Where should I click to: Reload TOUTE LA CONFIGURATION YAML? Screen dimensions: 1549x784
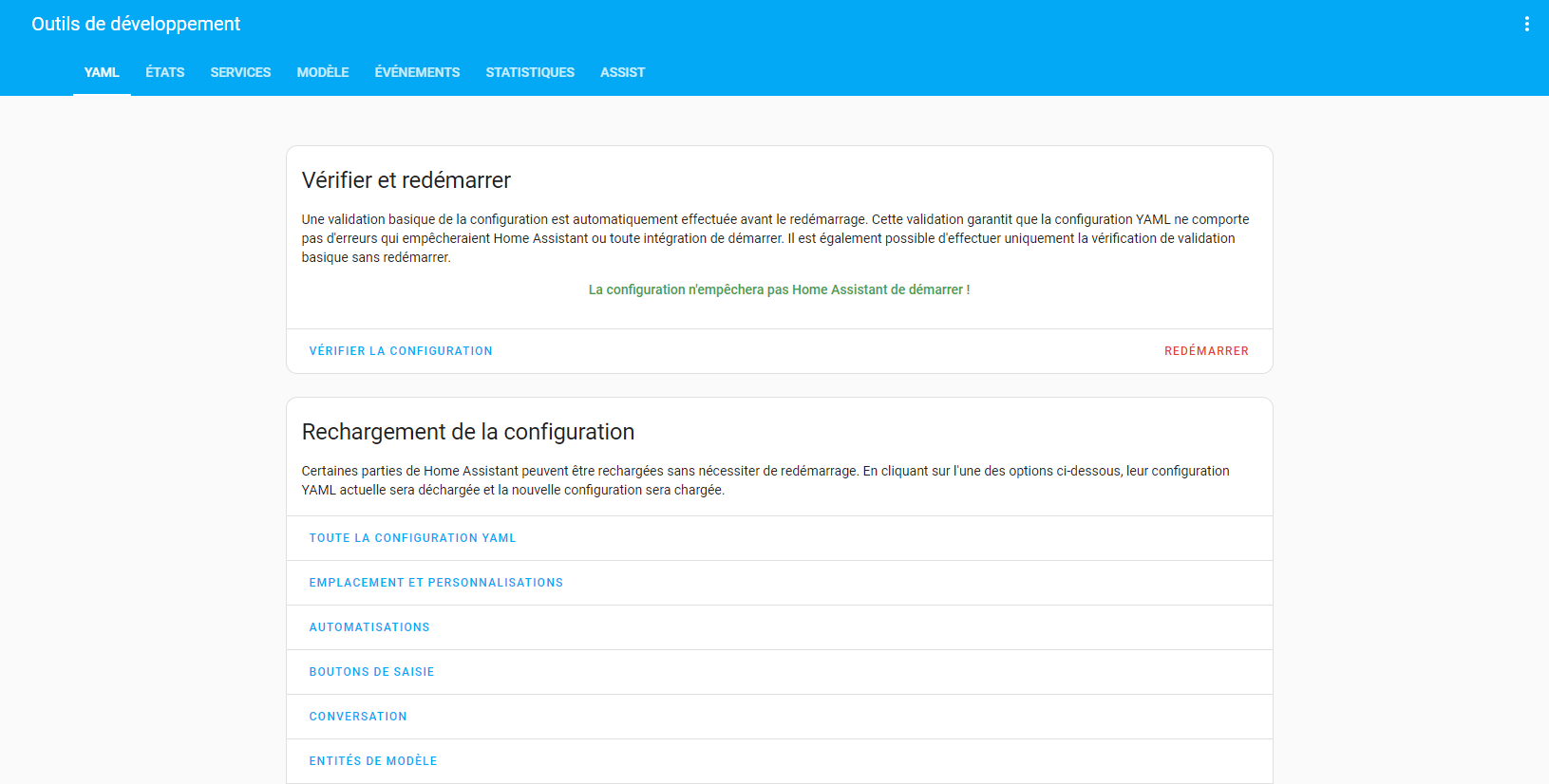[412, 538]
